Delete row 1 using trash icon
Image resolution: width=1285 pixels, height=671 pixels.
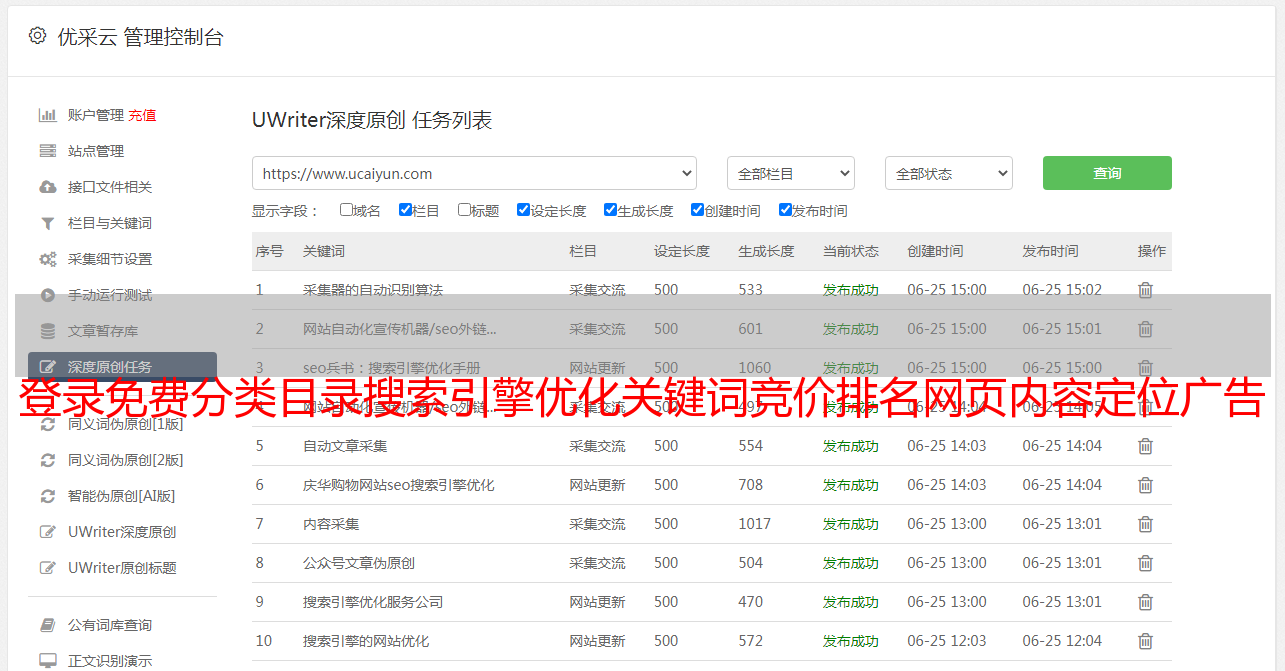click(1145, 290)
